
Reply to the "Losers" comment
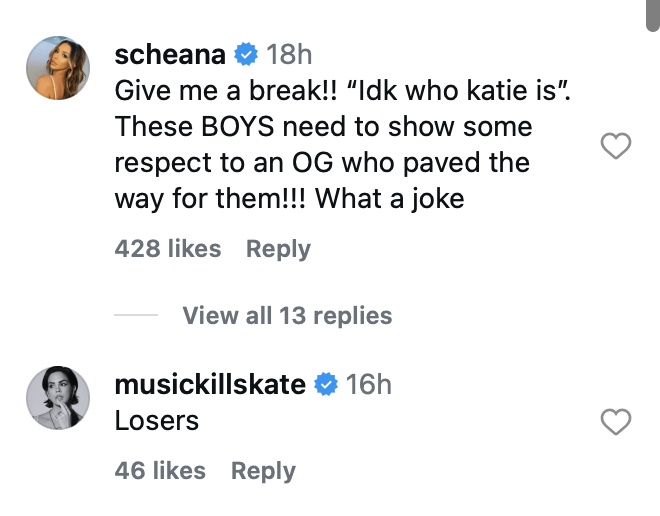263,470
